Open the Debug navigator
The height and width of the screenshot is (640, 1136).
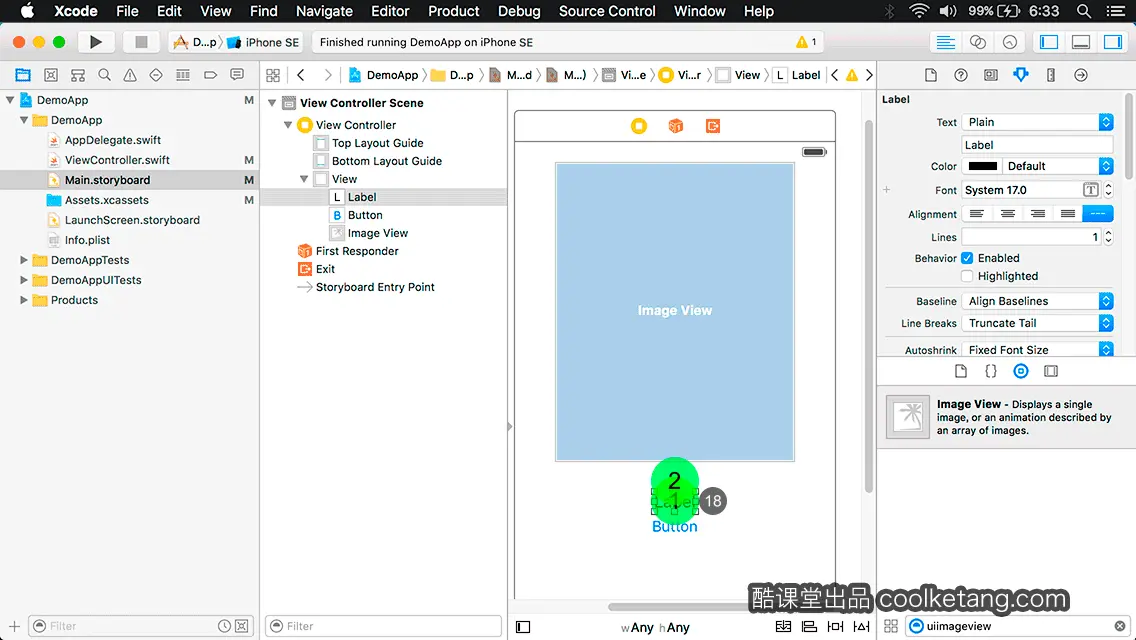pyautogui.click(x=183, y=75)
